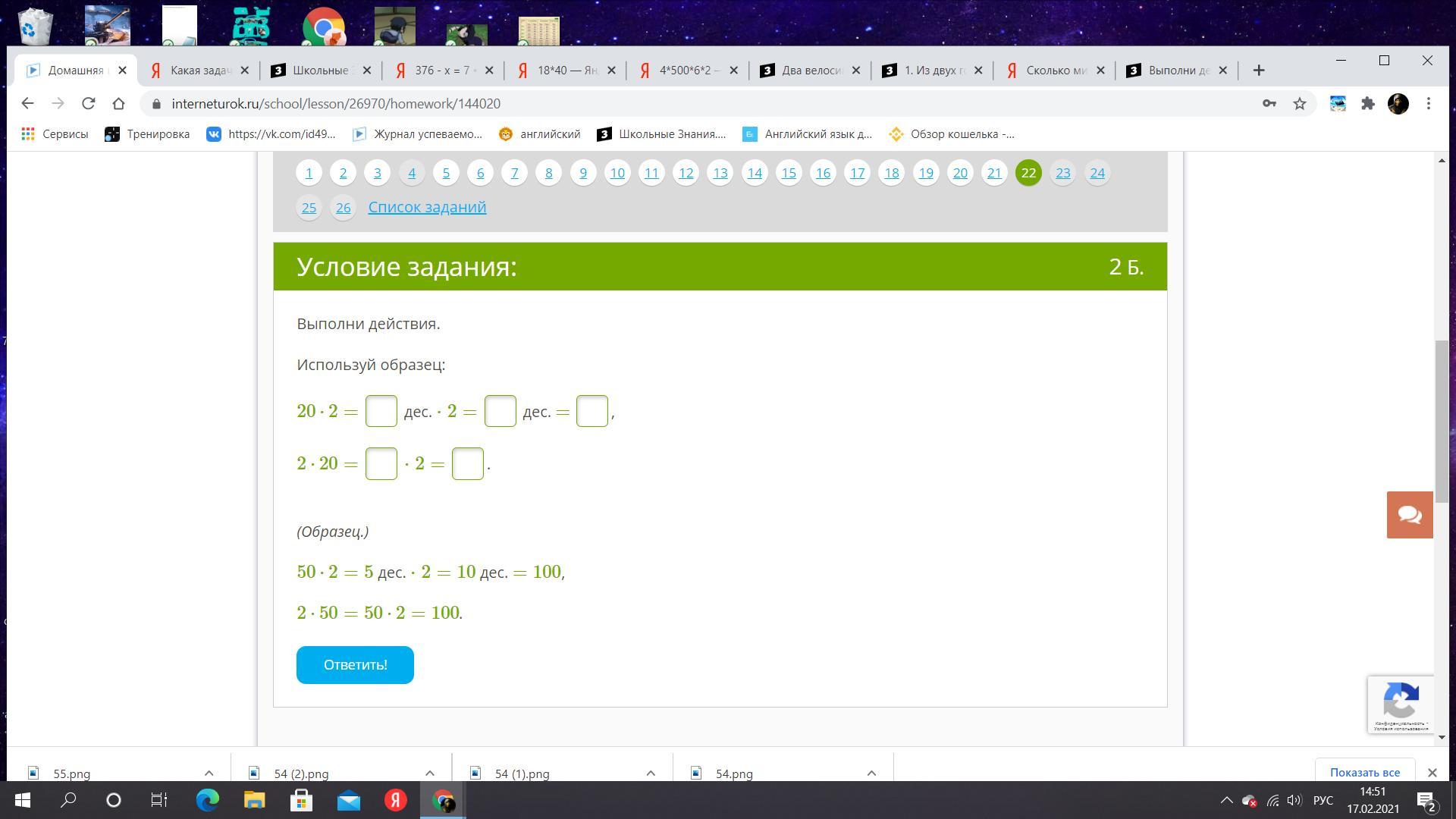Open Yandex Browser from the taskbar
Screen dimensions: 1456x819
[395, 800]
